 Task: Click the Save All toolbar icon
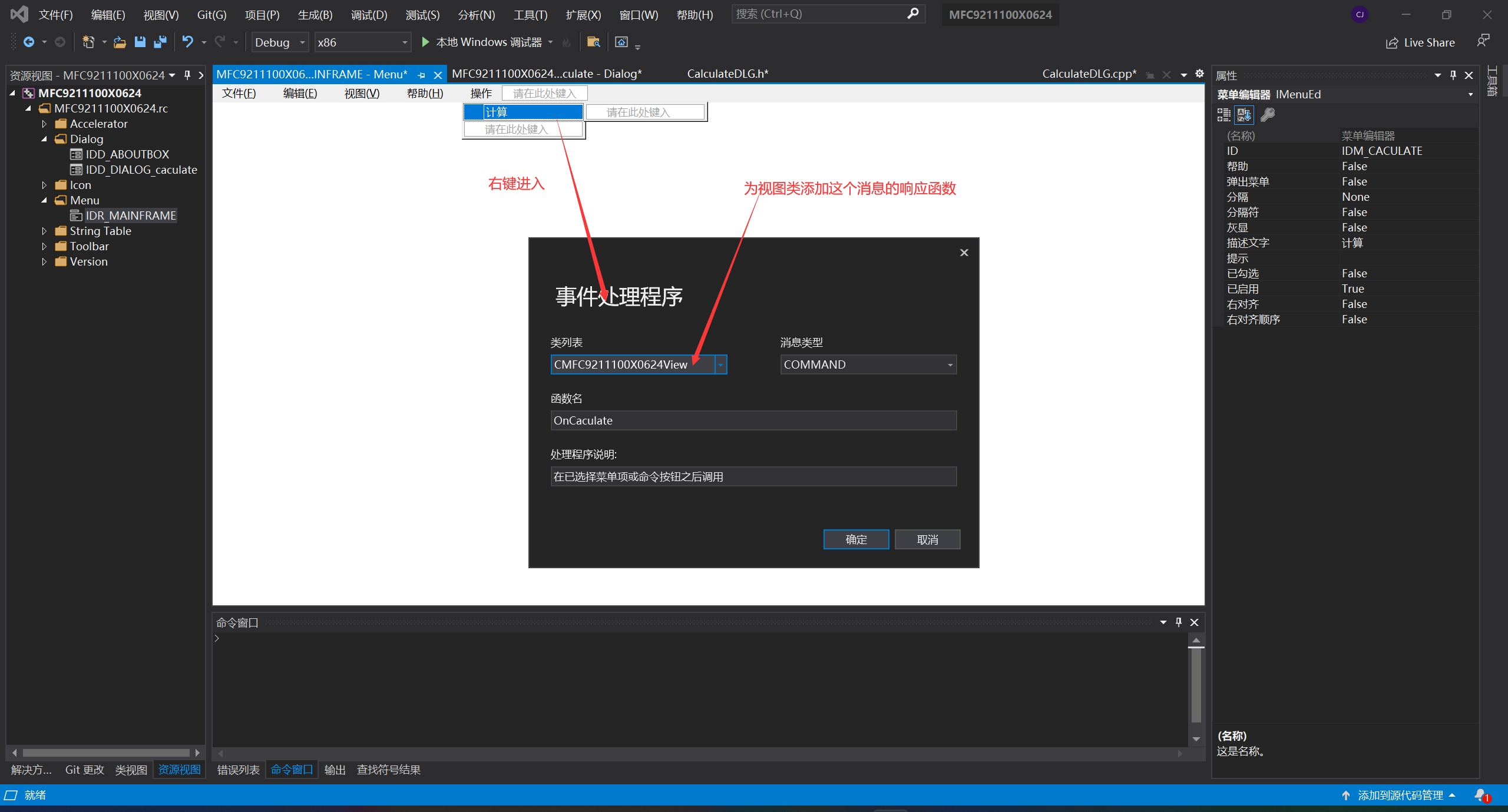160,42
